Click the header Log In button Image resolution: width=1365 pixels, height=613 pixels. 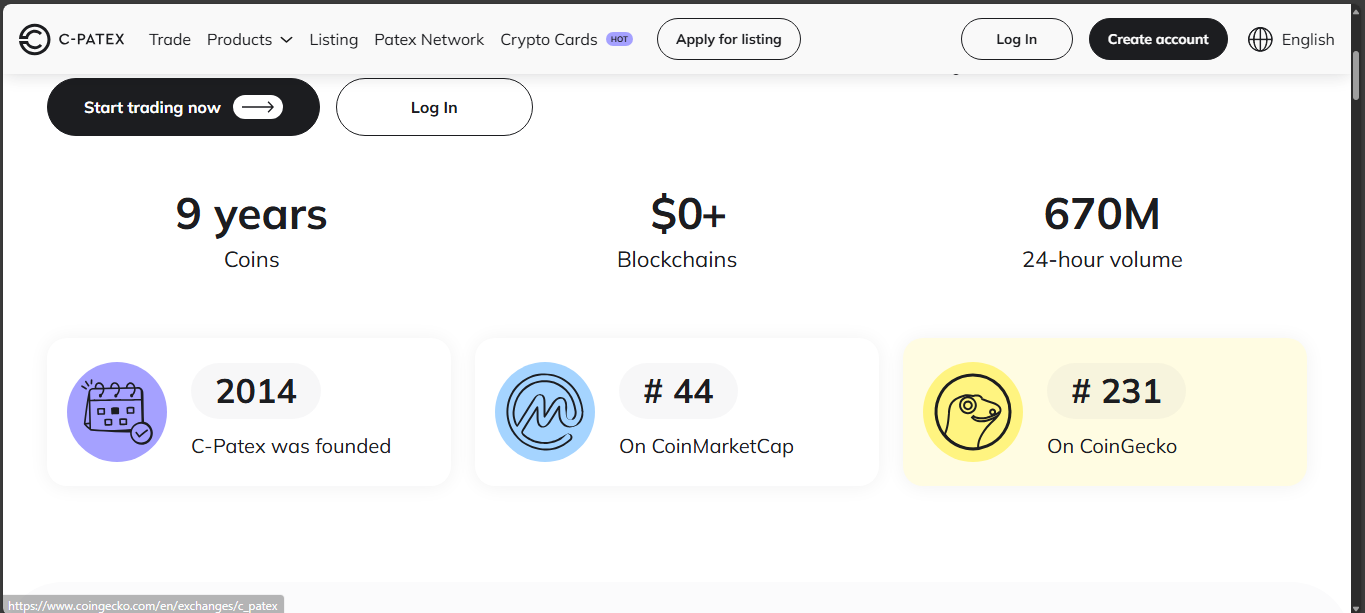click(x=1016, y=39)
